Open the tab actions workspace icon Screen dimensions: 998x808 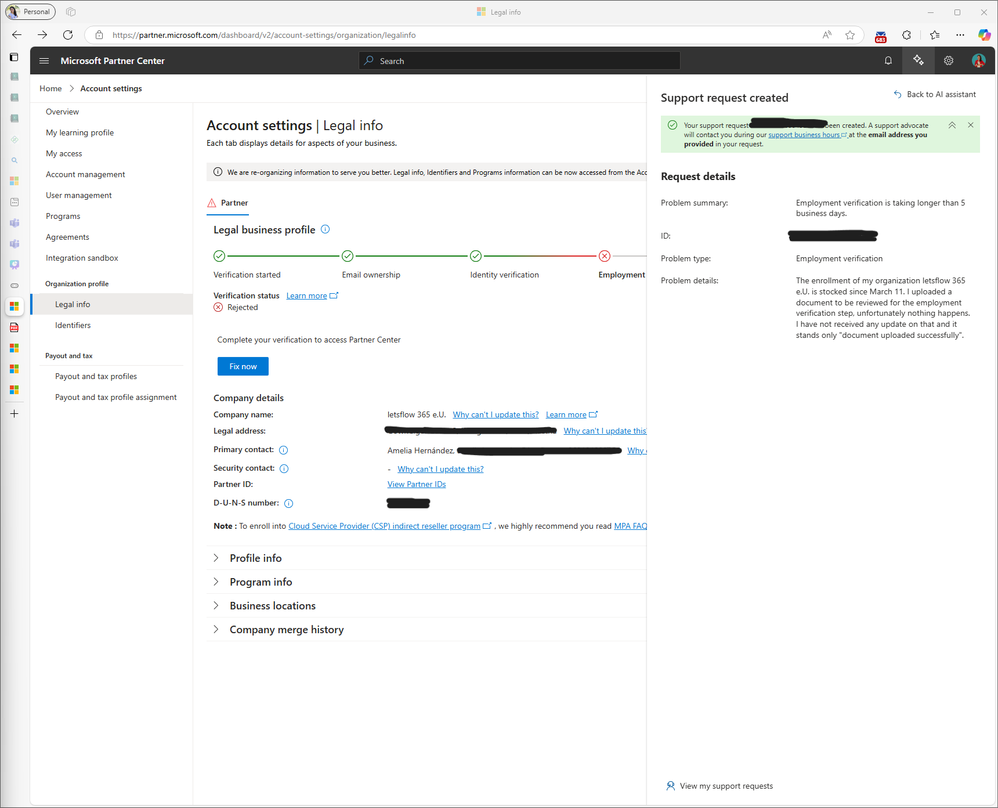pos(71,11)
